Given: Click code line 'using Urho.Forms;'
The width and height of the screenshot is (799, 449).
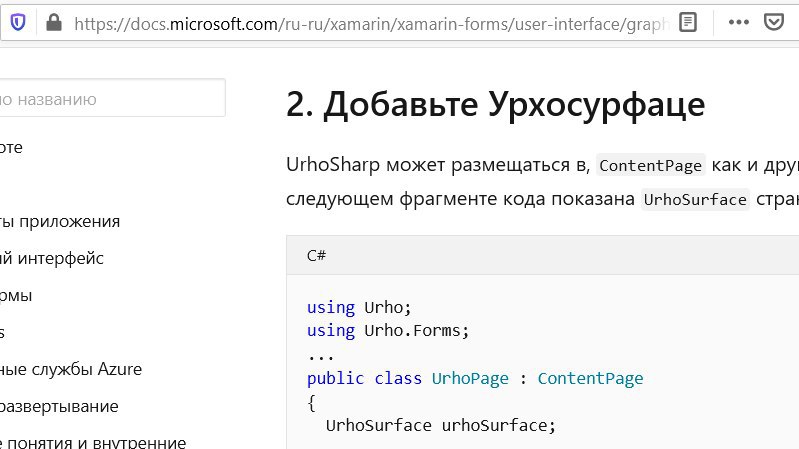Looking at the screenshot, I should pos(388,331).
